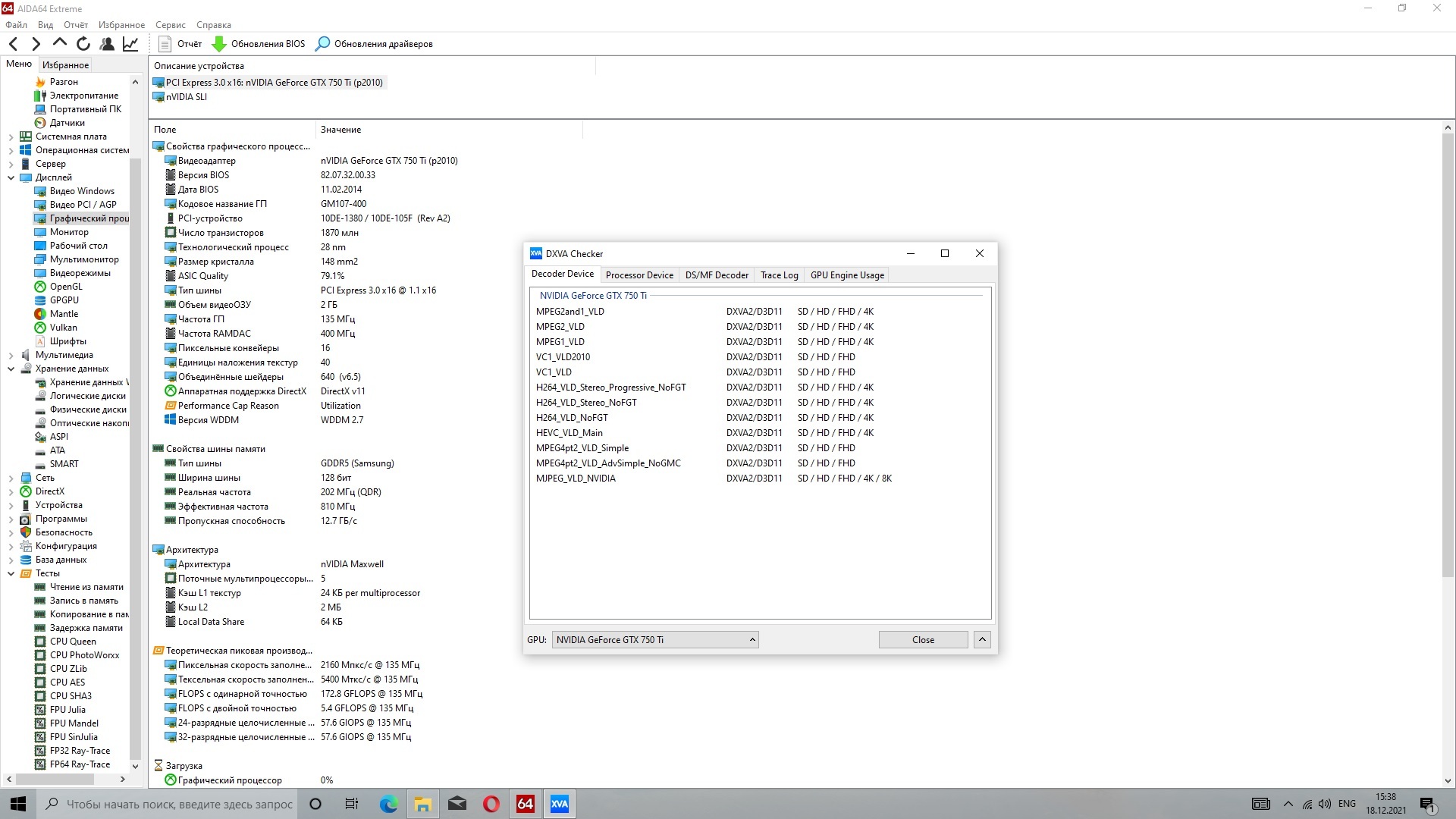Open Microsoft Edge from taskbar
The image size is (1456, 819).
click(x=388, y=804)
